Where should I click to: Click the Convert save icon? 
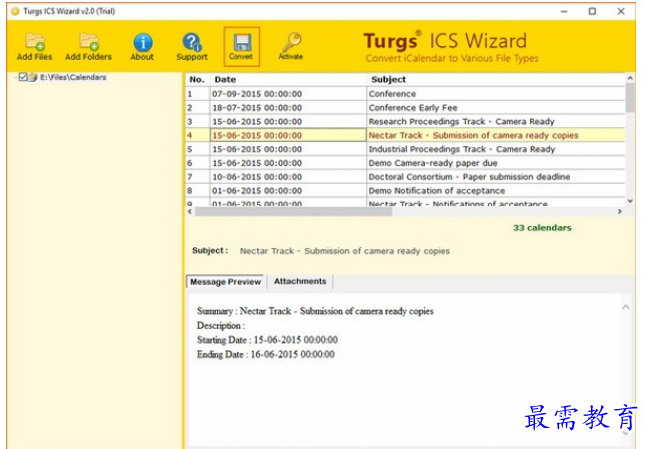click(241, 46)
